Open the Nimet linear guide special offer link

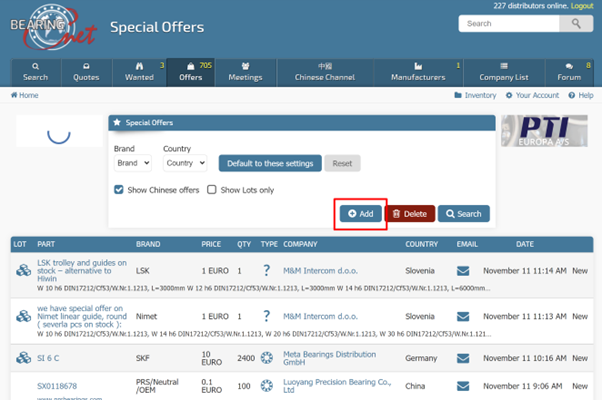(x=82, y=316)
